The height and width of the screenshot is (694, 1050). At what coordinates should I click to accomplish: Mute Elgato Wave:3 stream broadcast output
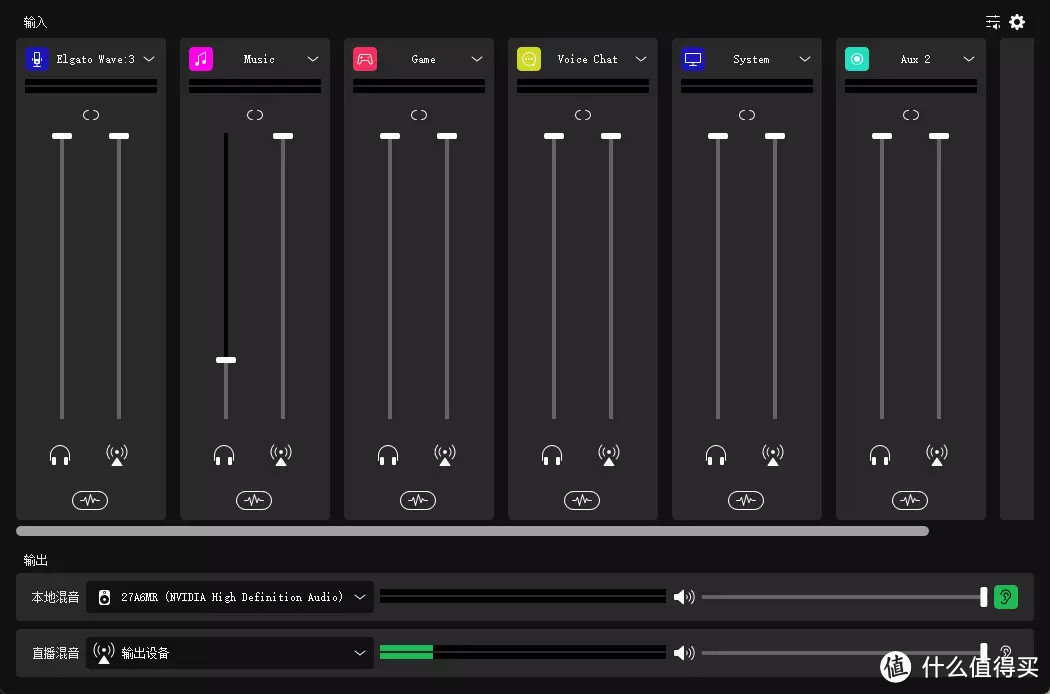(117, 456)
